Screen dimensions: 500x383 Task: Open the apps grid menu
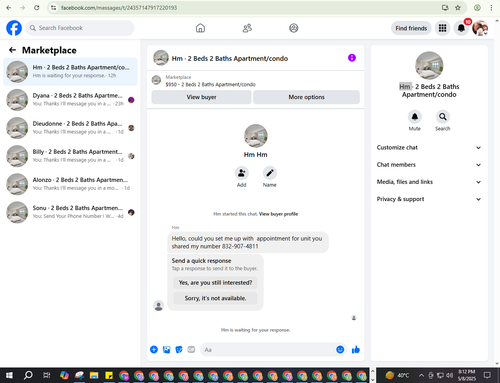[442, 28]
